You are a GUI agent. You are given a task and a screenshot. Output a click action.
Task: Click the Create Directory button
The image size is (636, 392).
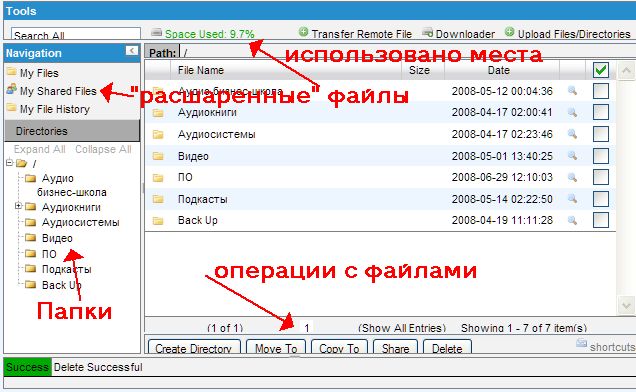pyautogui.click(x=194, y=348)
